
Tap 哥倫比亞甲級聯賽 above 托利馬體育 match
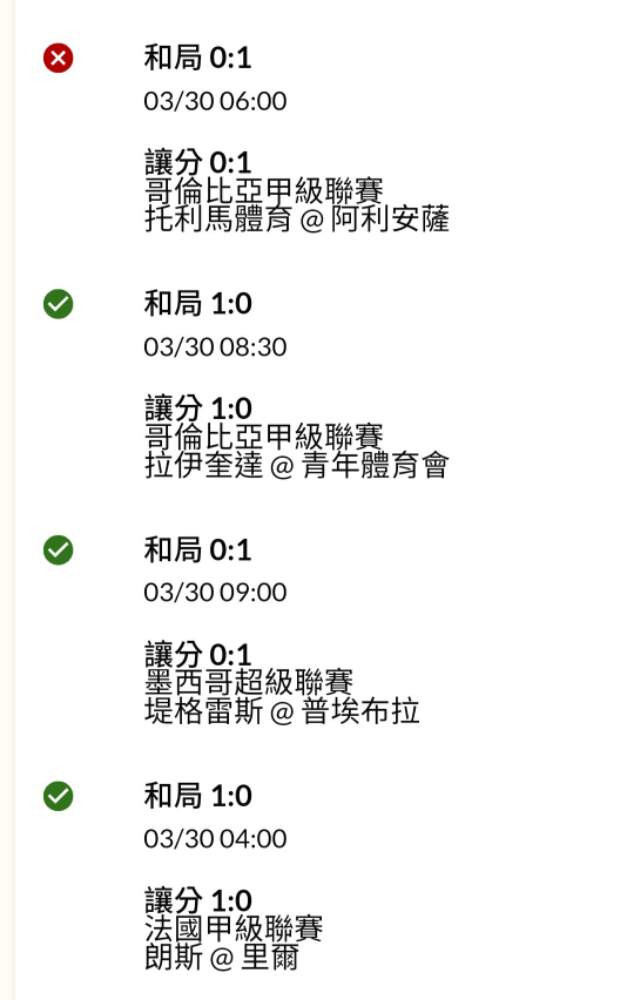264,191
